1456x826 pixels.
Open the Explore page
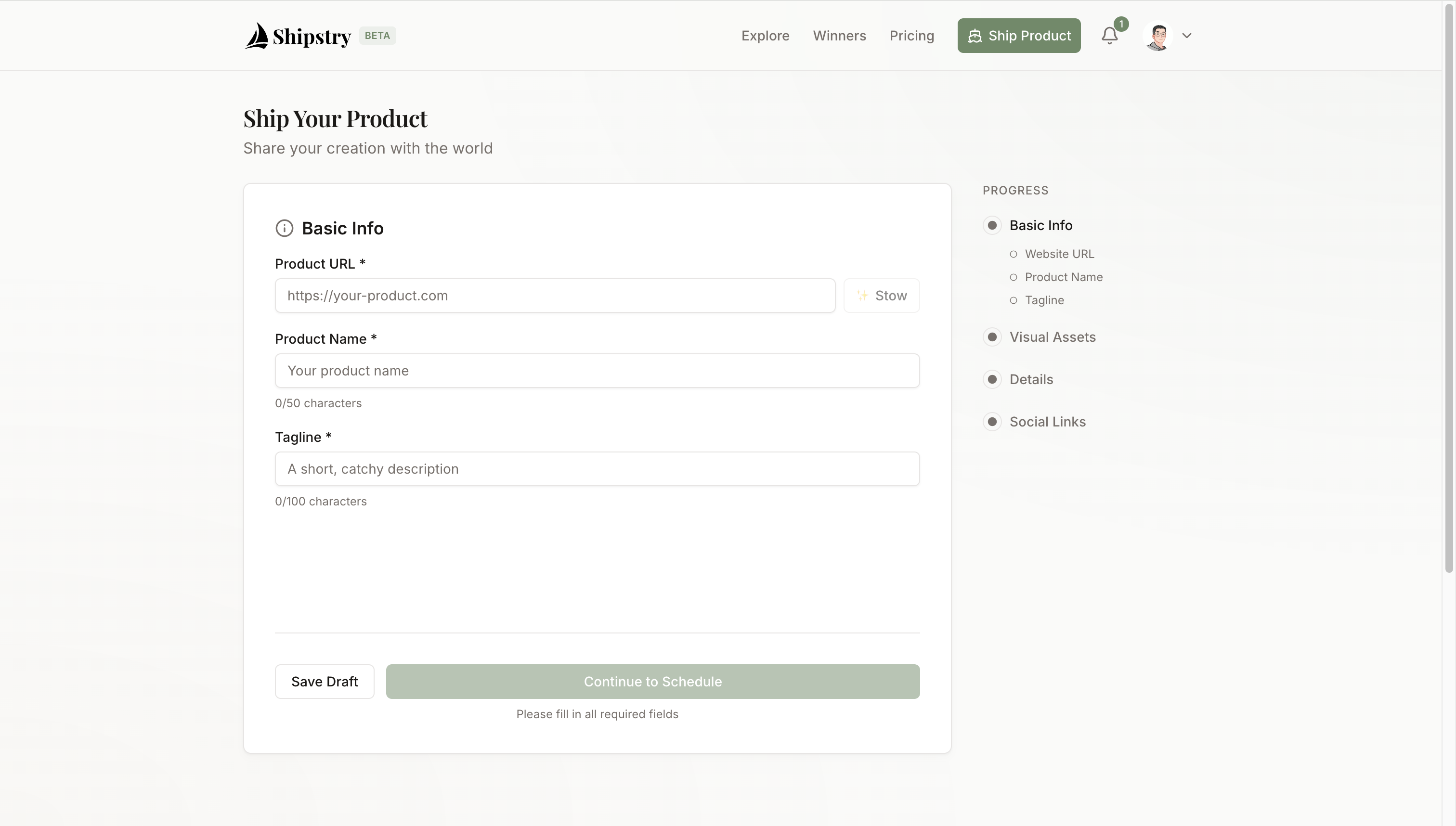[765, 35]
